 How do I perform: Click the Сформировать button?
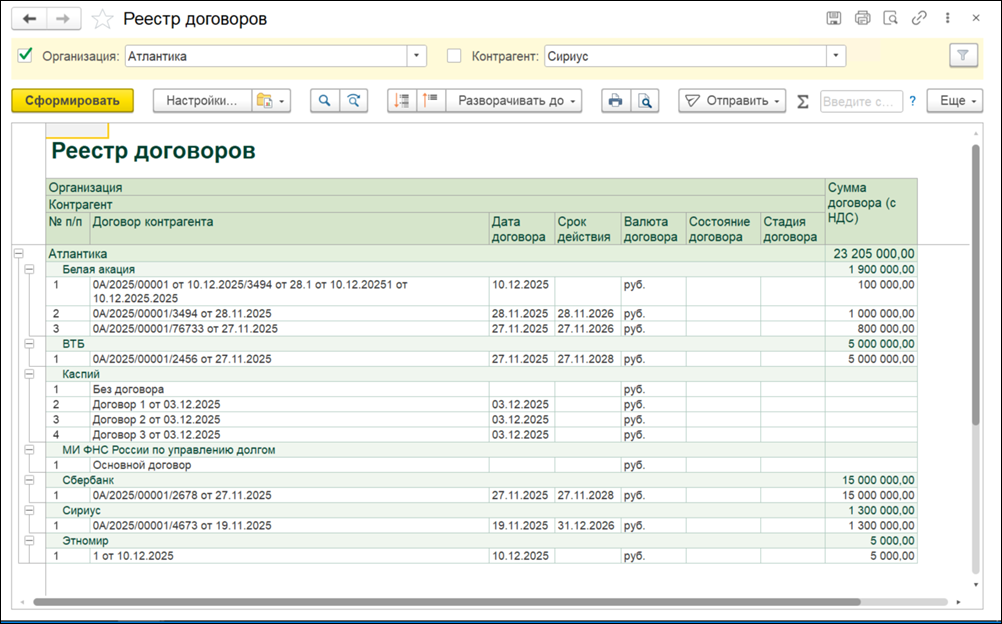(x=72, y=101)
